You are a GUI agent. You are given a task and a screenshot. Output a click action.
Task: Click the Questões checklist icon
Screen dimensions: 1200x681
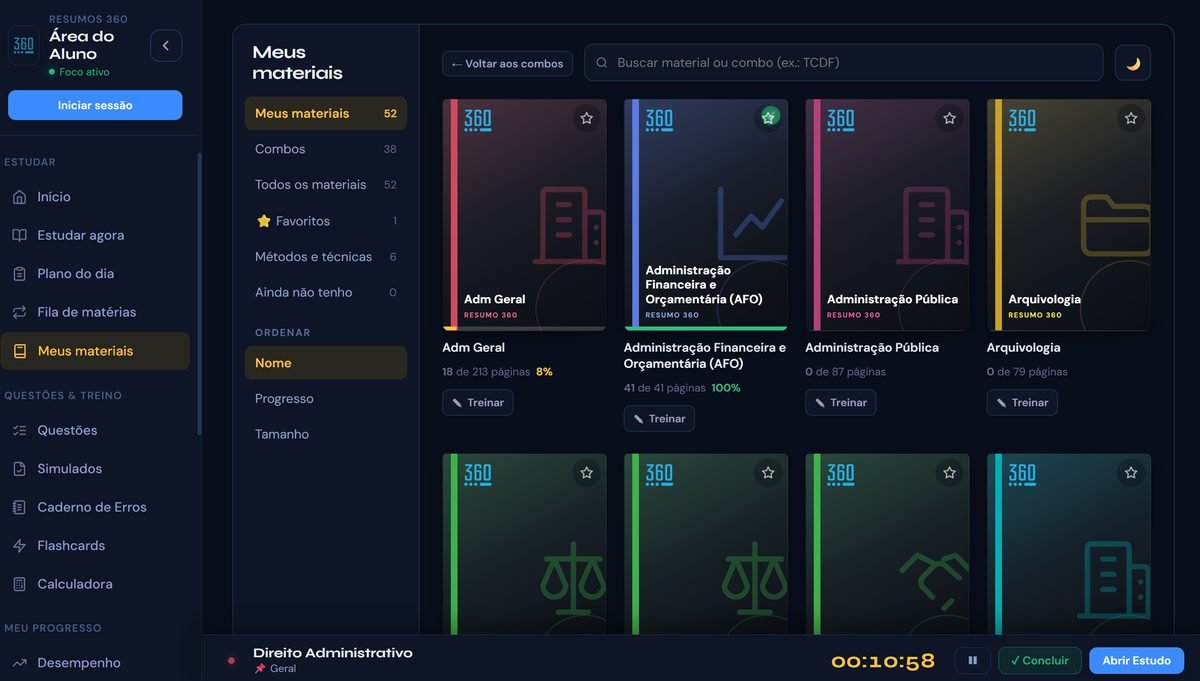19,431
